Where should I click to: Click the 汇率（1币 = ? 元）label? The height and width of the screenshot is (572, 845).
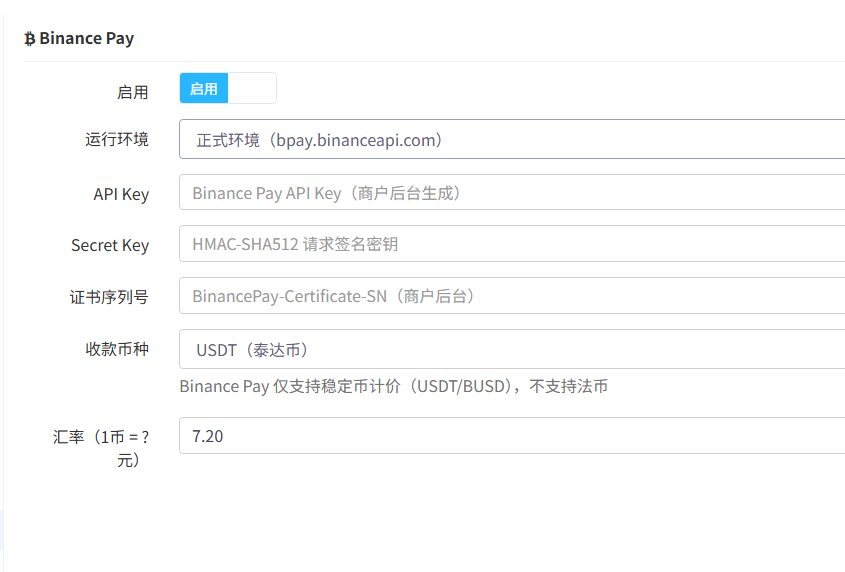(101, 448)
